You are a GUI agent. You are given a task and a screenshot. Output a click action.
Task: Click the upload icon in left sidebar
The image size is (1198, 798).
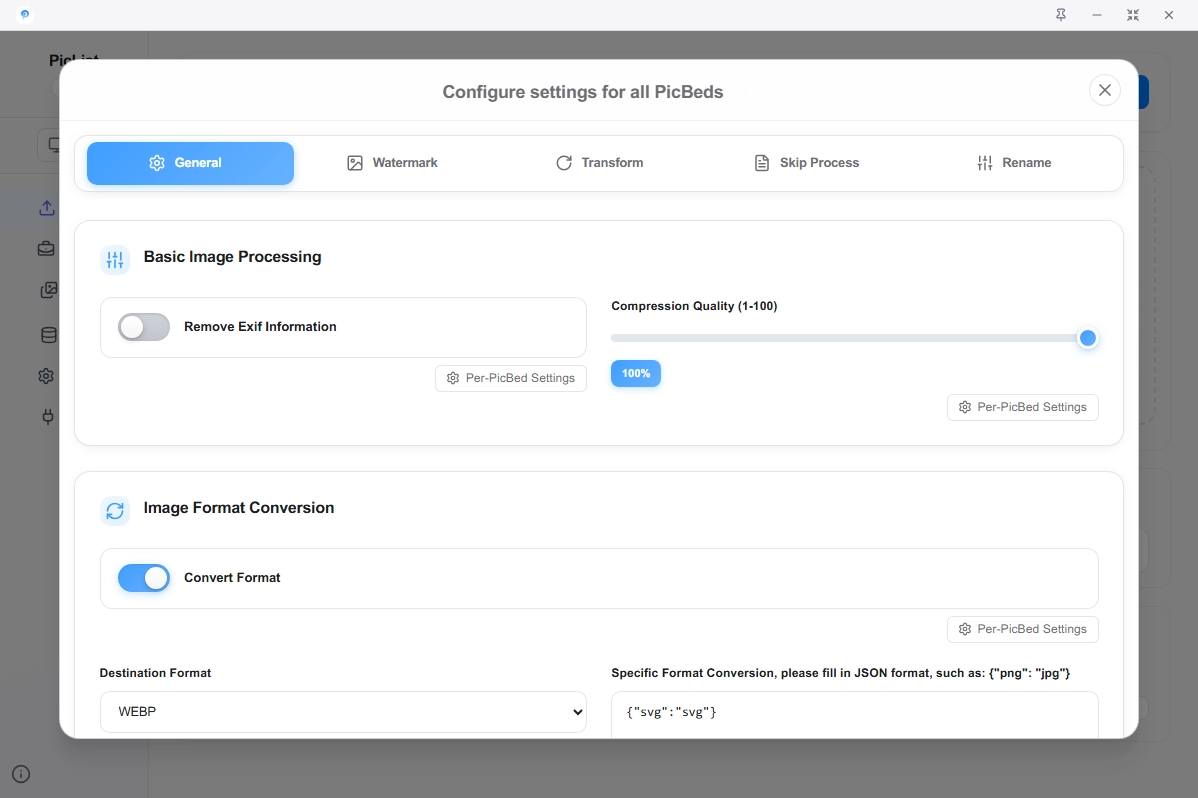tap(46, 208)
